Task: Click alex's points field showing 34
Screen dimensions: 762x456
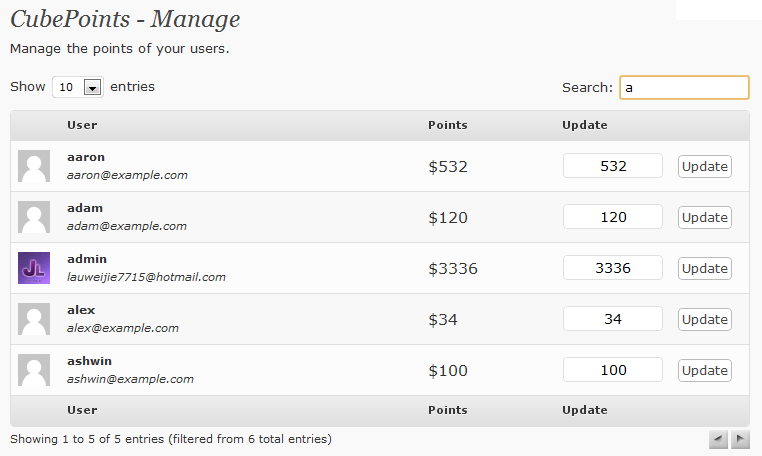Action: click(613, 319)
